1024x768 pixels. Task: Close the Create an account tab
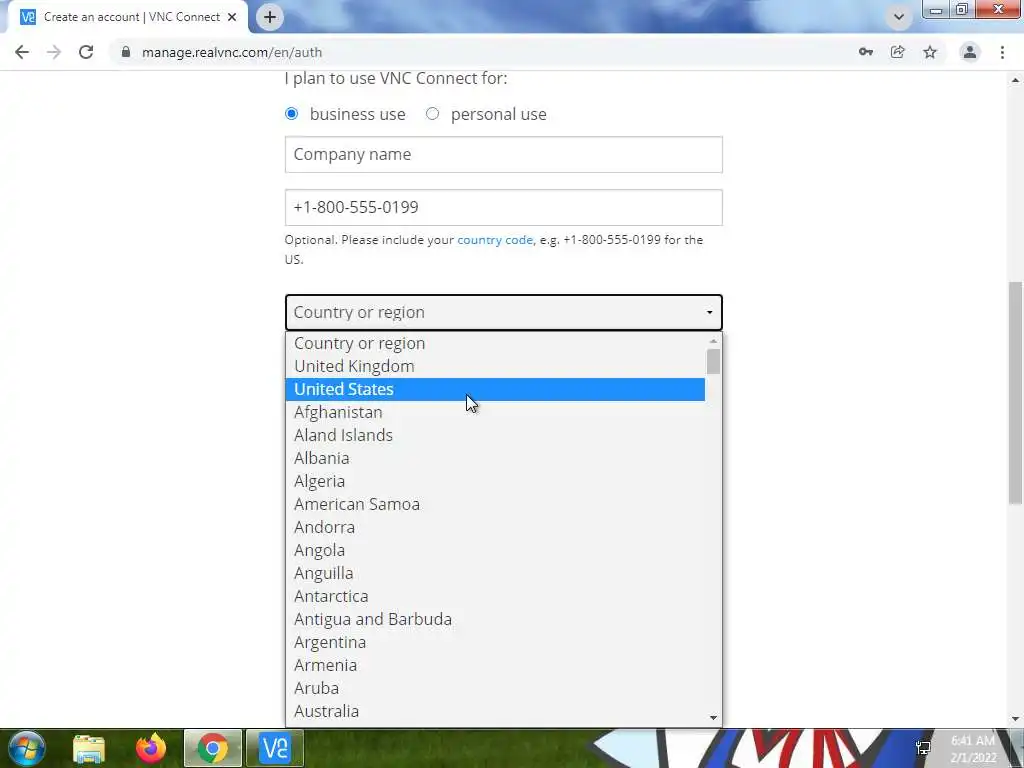(x=232, y=17)
